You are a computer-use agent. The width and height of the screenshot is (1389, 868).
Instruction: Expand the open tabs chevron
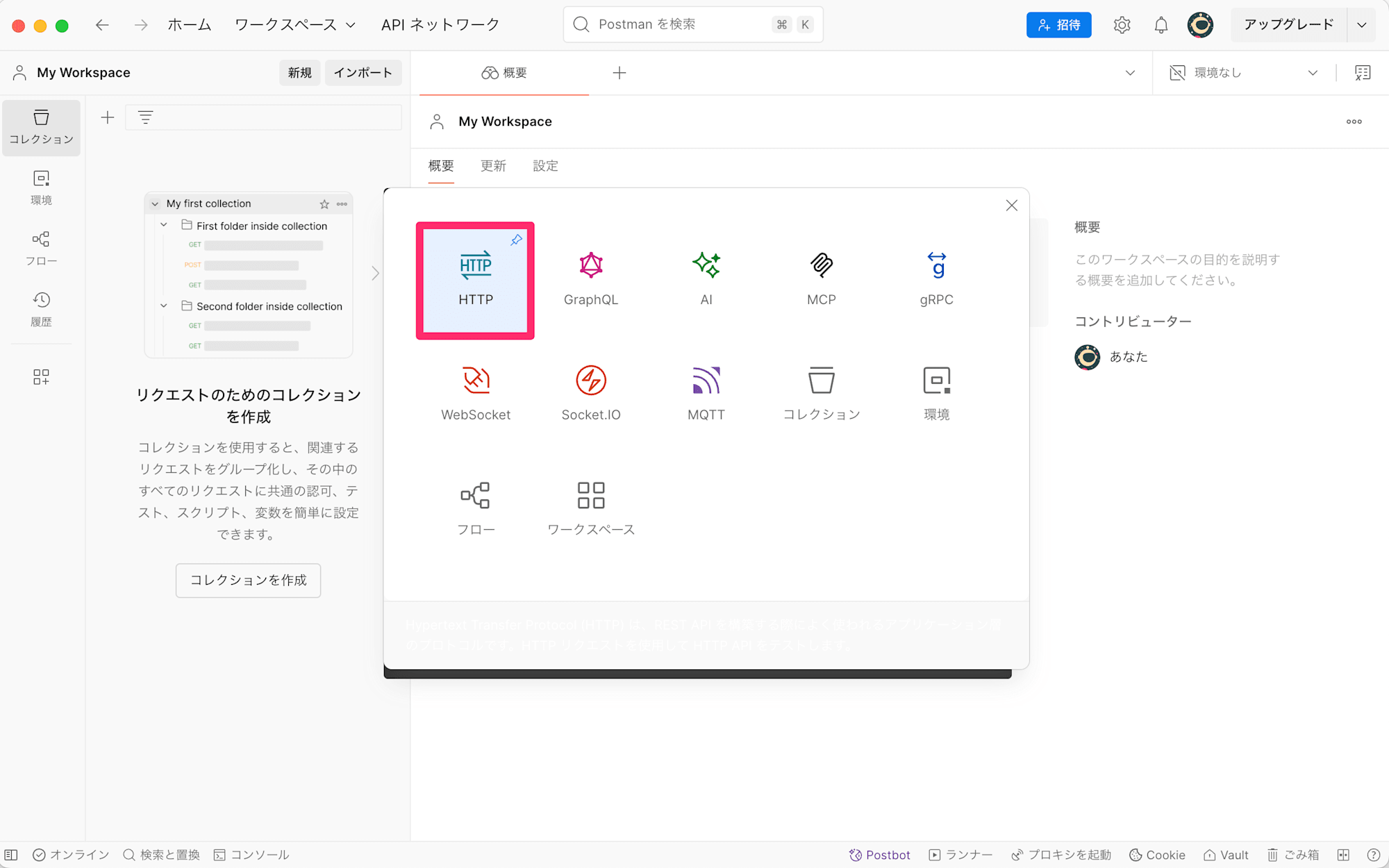(x=1130, y=73)
